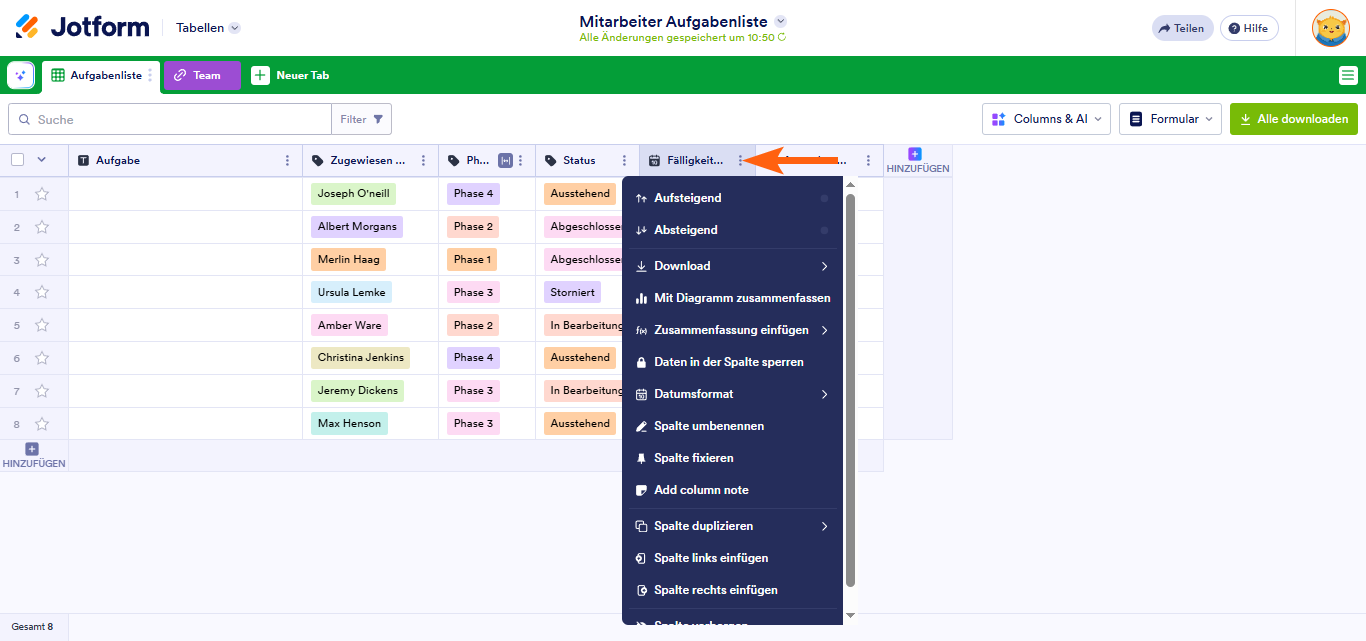Click the orange Phase 1 chip in Merlin Haag's row
The width and height of the screenshot is (1366, 641).
click(x=472, y=259)
